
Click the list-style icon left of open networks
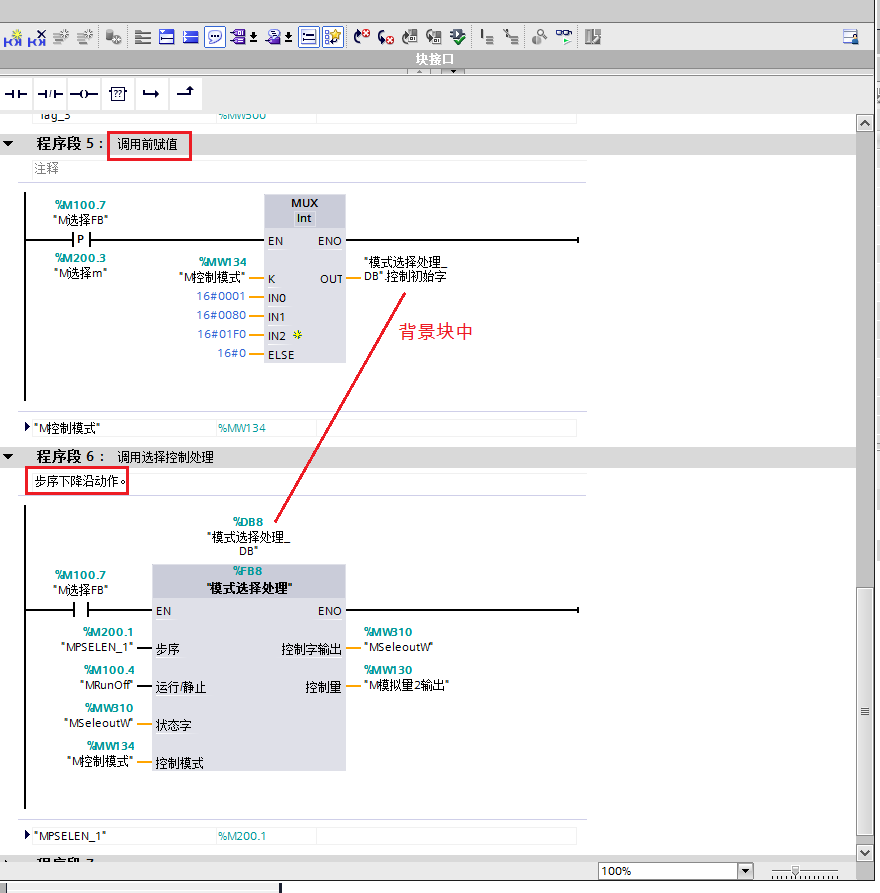click(142, 37)
